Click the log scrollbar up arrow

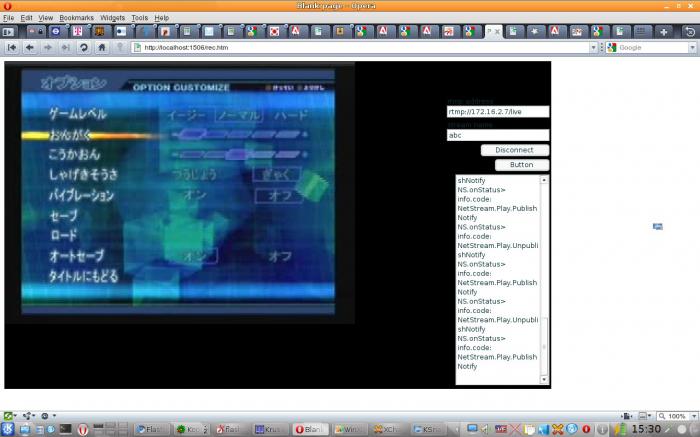click(544, 180)
